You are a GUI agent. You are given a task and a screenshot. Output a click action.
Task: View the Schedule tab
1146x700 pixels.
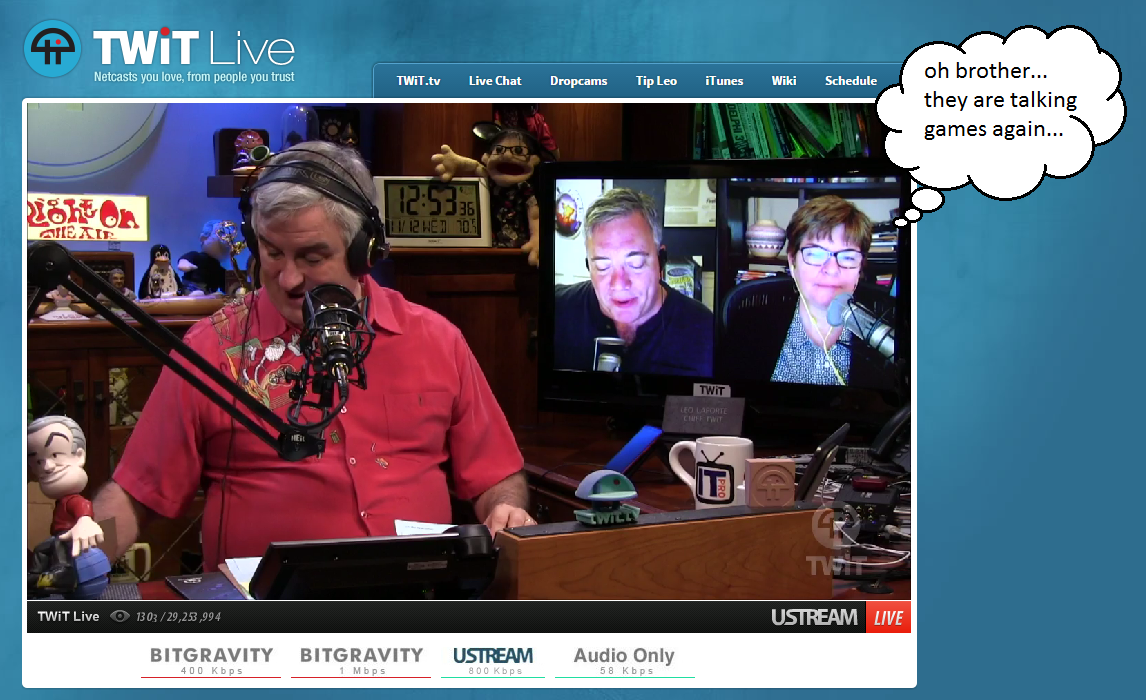click(x=851, y=81)
